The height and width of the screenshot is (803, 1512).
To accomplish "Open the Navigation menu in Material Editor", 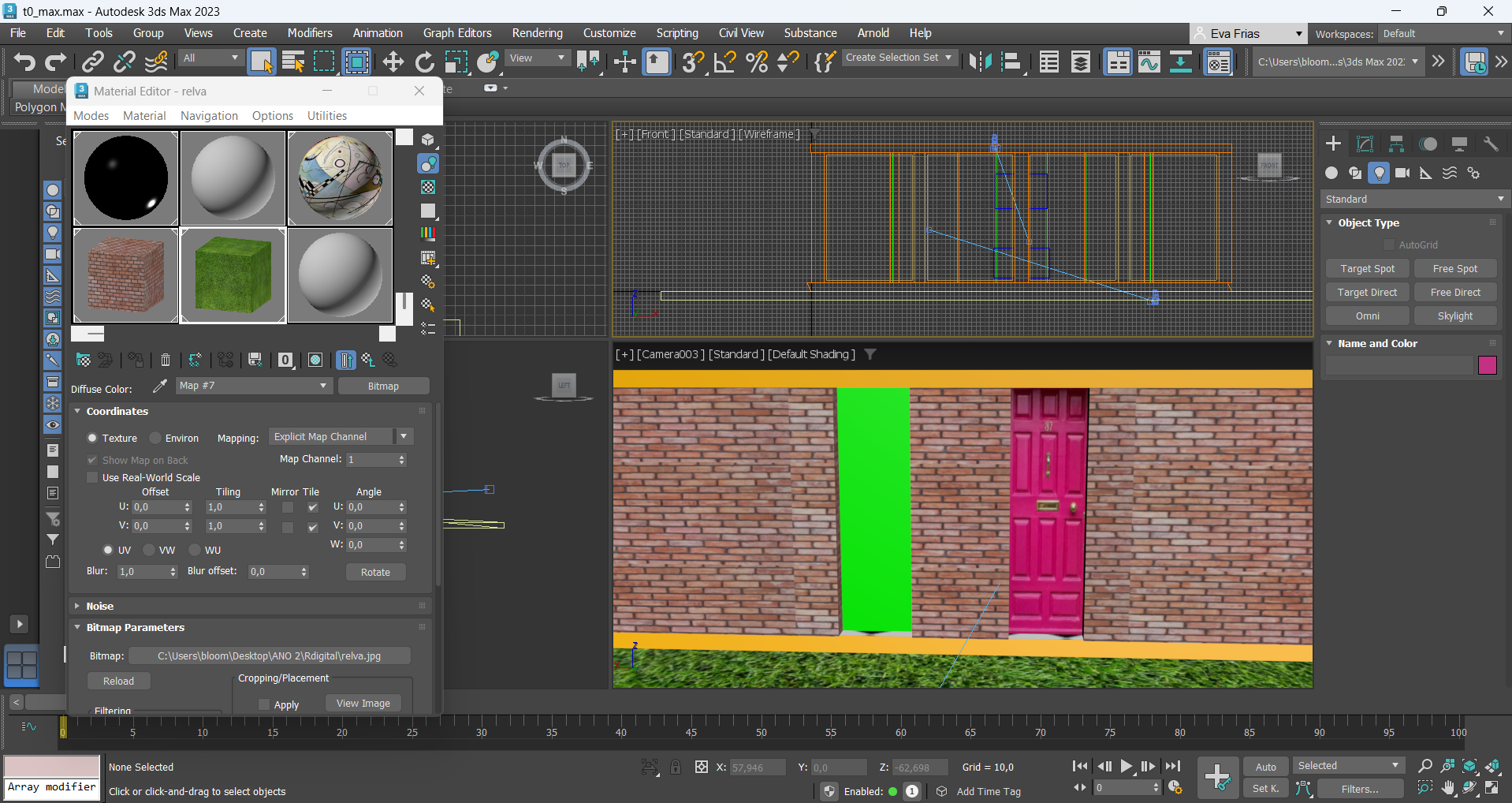I will 209,116.
